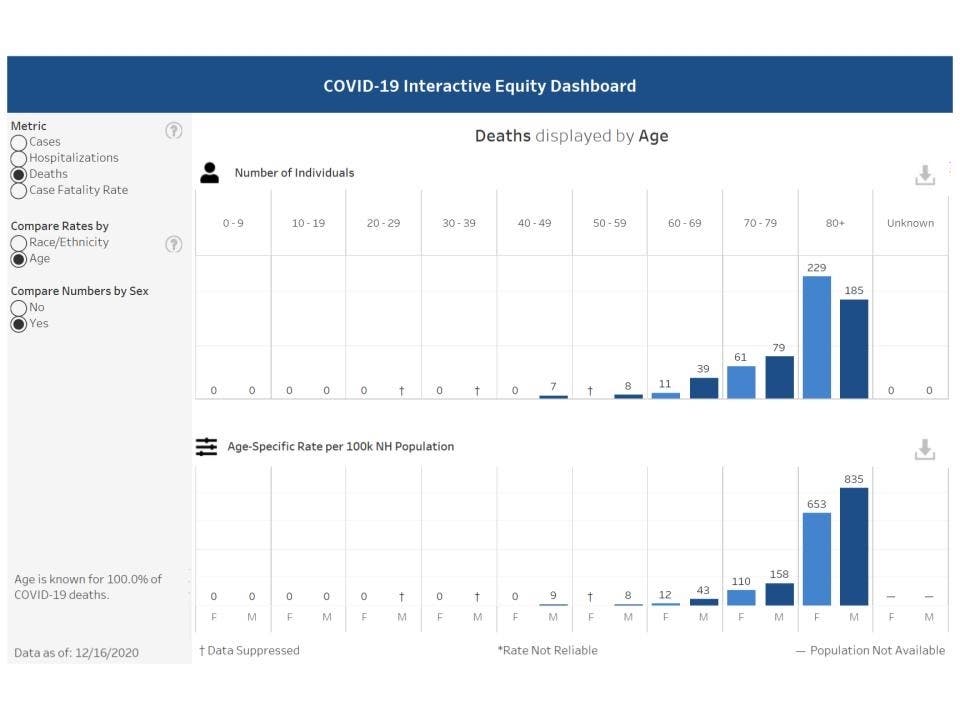This screenshot has width=960, height=720.
Task: Click the download icon for Number of Individuals chart
Action: [925, 174]
